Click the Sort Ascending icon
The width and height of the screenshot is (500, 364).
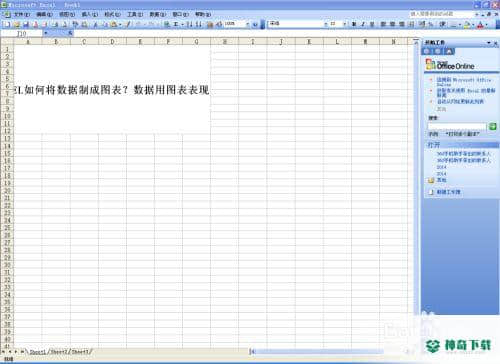tap(189, 24)
